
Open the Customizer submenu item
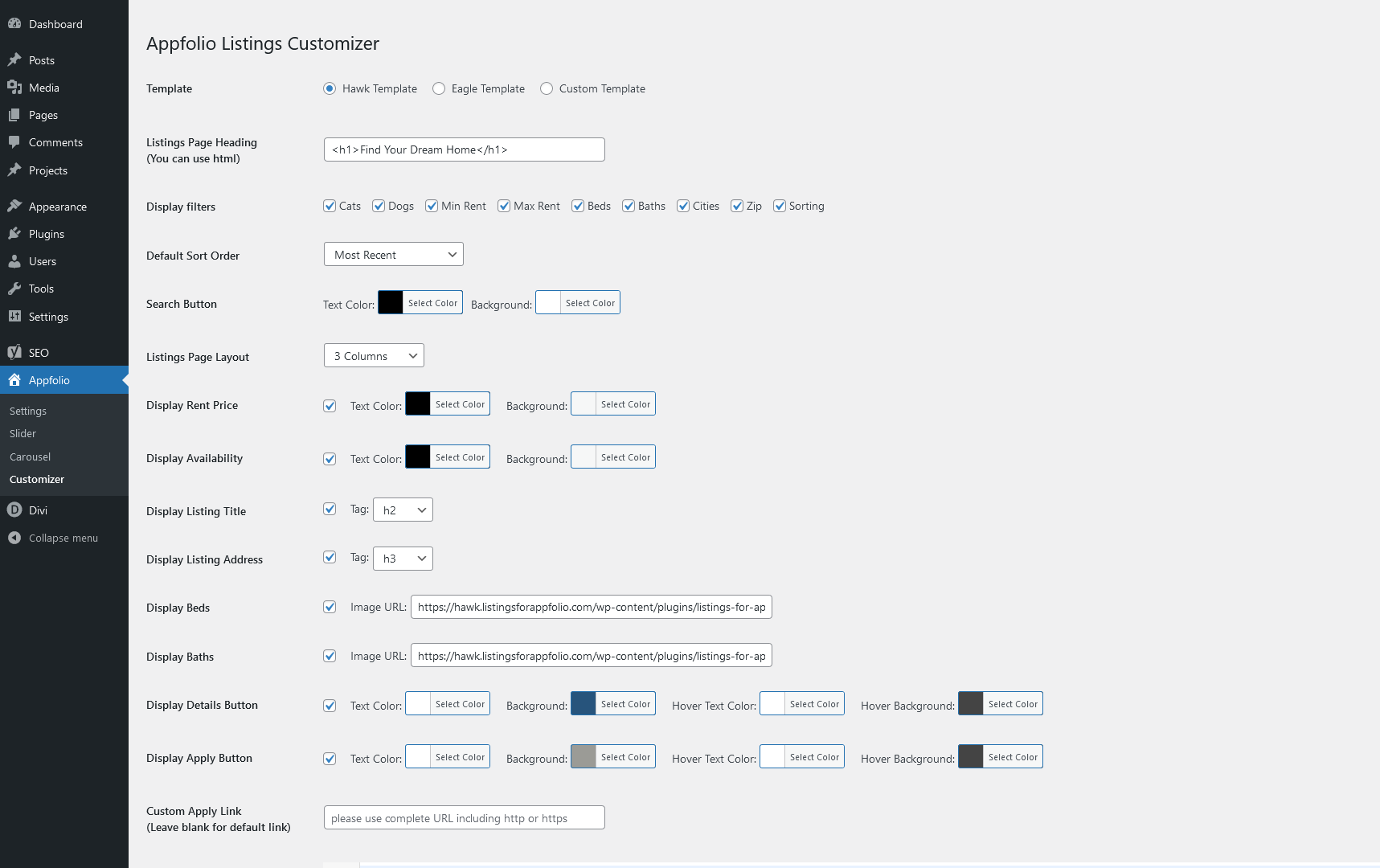[37, 479]
